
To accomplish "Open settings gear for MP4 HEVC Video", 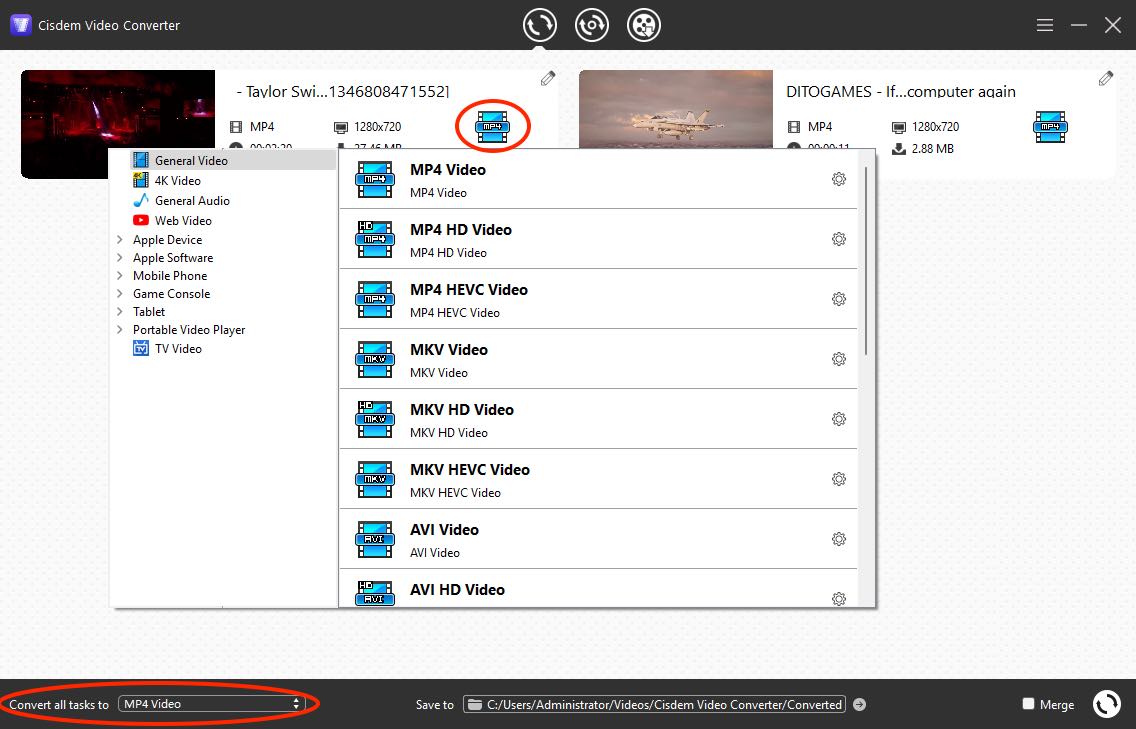I will point(839,299).
